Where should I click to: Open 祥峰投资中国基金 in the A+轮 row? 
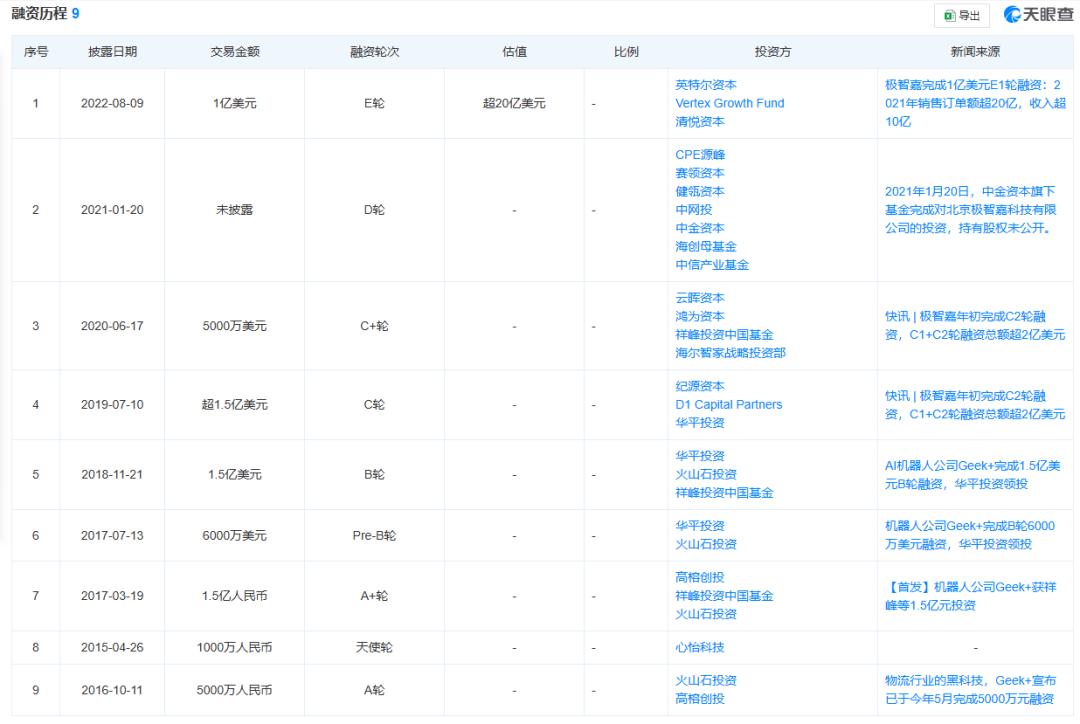pyautogui.click(x=724, y=596)
